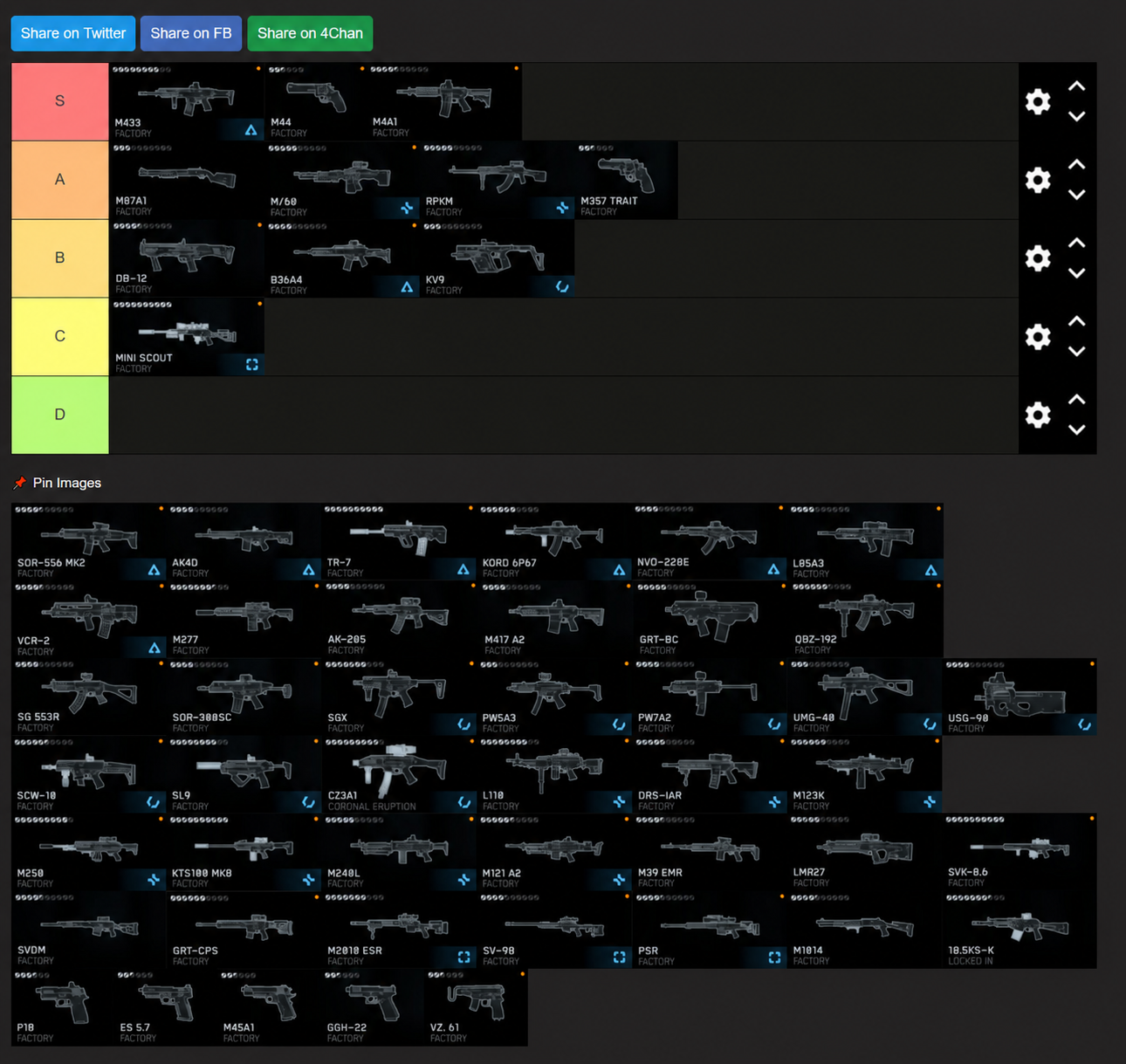Select the red S tier label
Viewport: 1126px width, 1064px height.
tap(60, 101)
